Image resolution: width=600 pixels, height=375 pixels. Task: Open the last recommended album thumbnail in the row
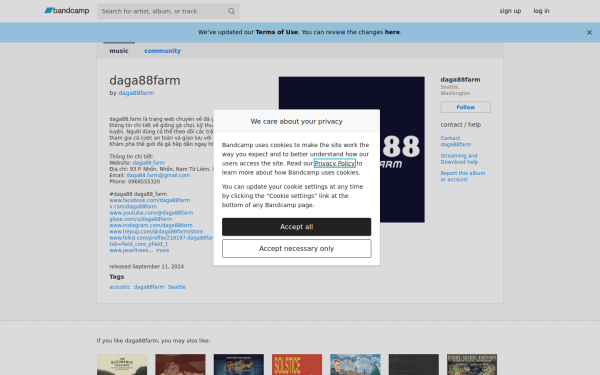pyautogui.click(x=472, y=364)
